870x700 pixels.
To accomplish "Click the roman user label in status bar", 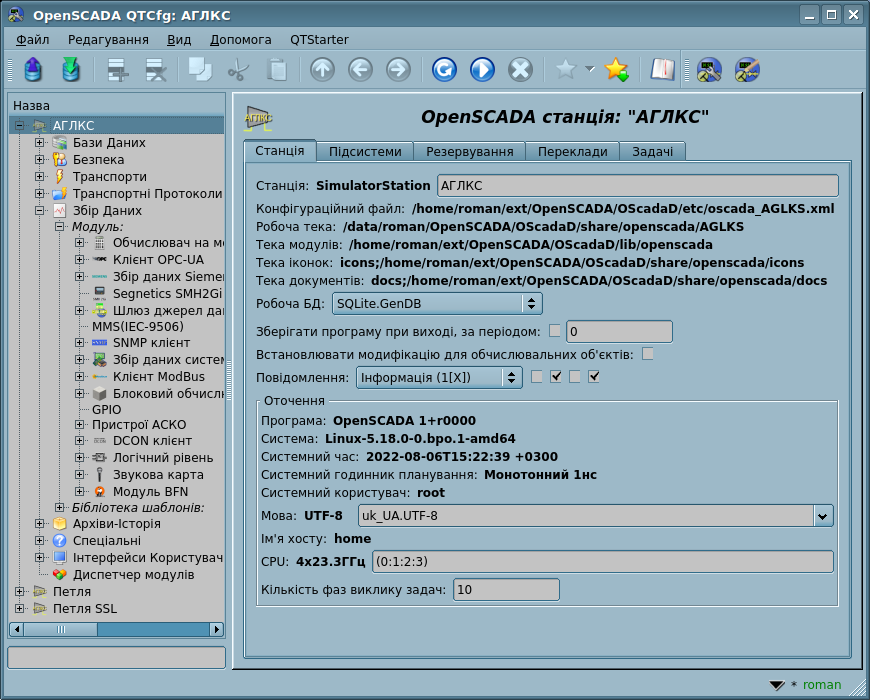I will tap(822, 685).
